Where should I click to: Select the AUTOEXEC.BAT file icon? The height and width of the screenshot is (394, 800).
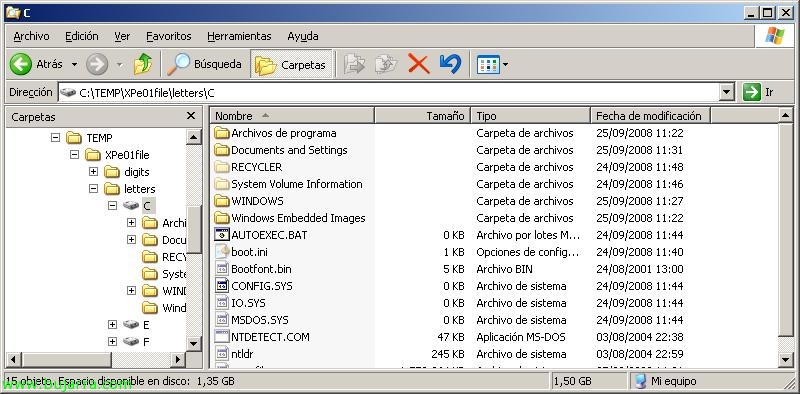point(221,235)
